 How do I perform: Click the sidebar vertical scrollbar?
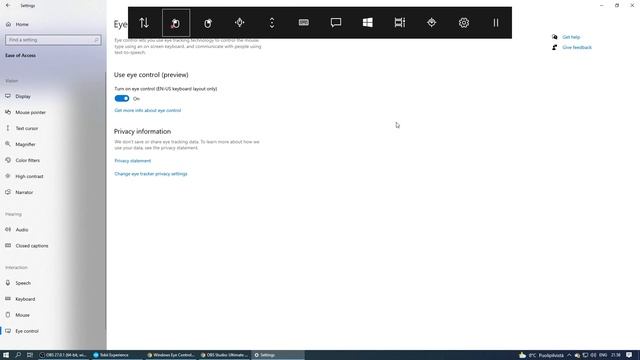[106, 200]
